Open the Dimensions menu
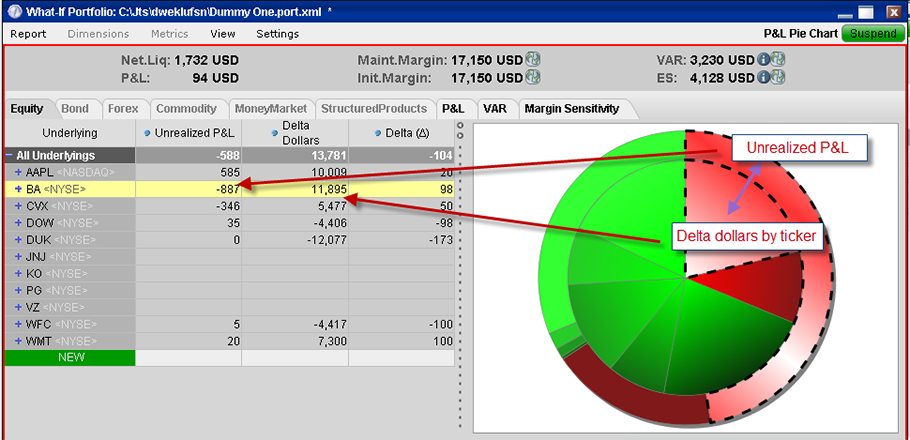Viewport: 910px width, 440px height. coord(98,34)
